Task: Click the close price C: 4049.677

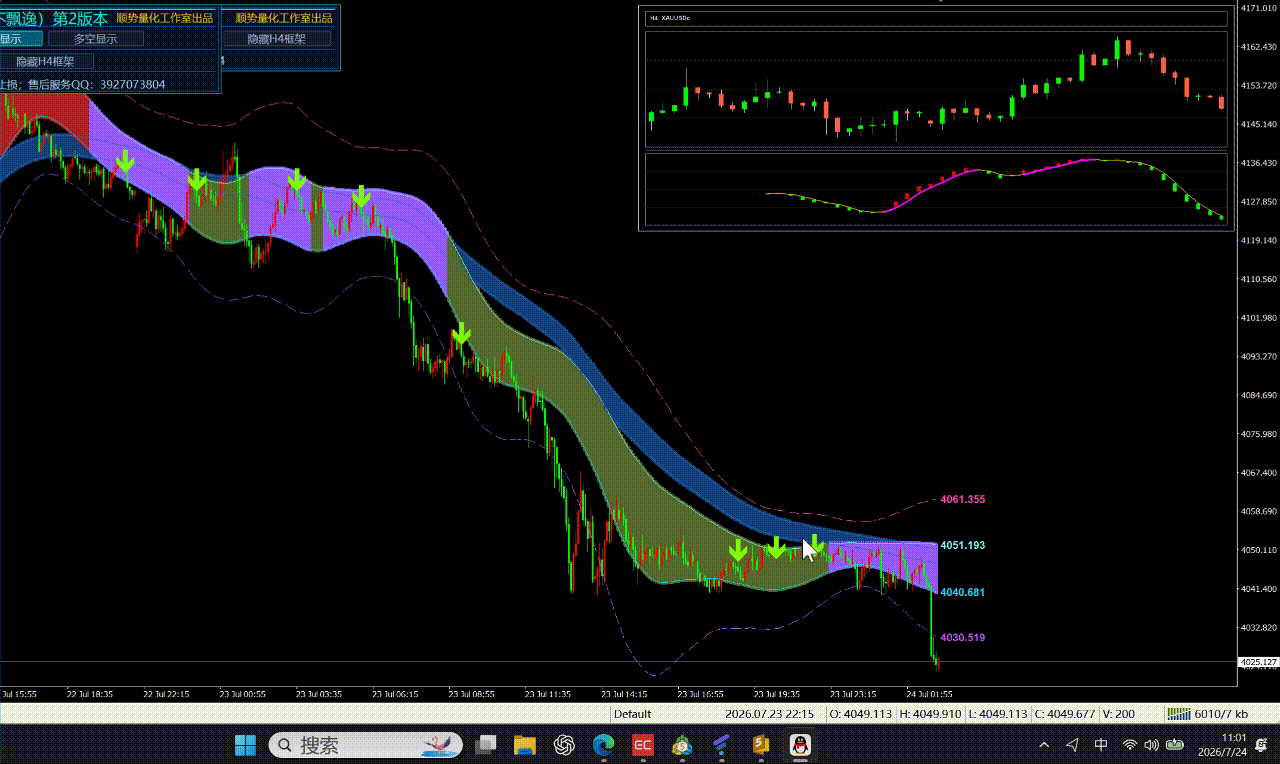Action: tap(1064, 714)
